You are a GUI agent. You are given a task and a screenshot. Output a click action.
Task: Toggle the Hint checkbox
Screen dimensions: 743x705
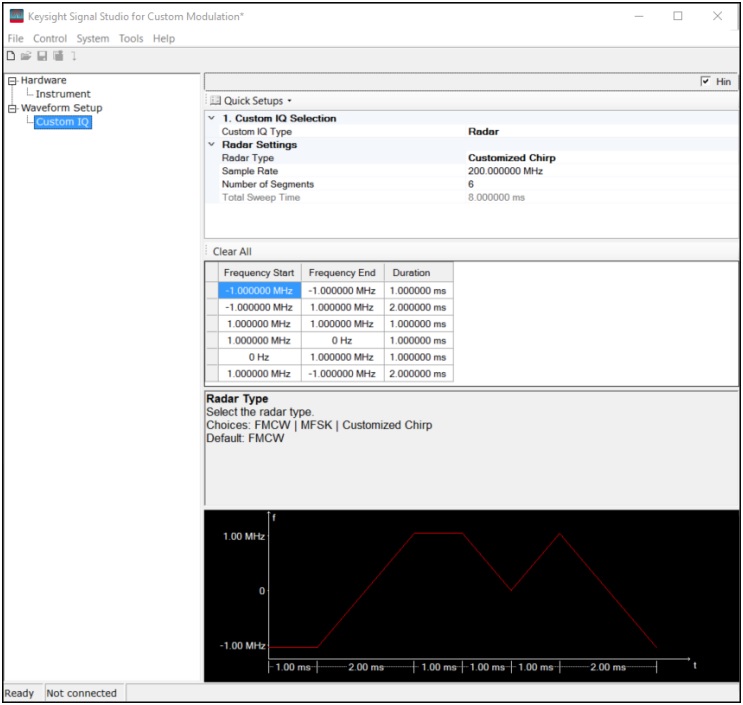(705, 81)
